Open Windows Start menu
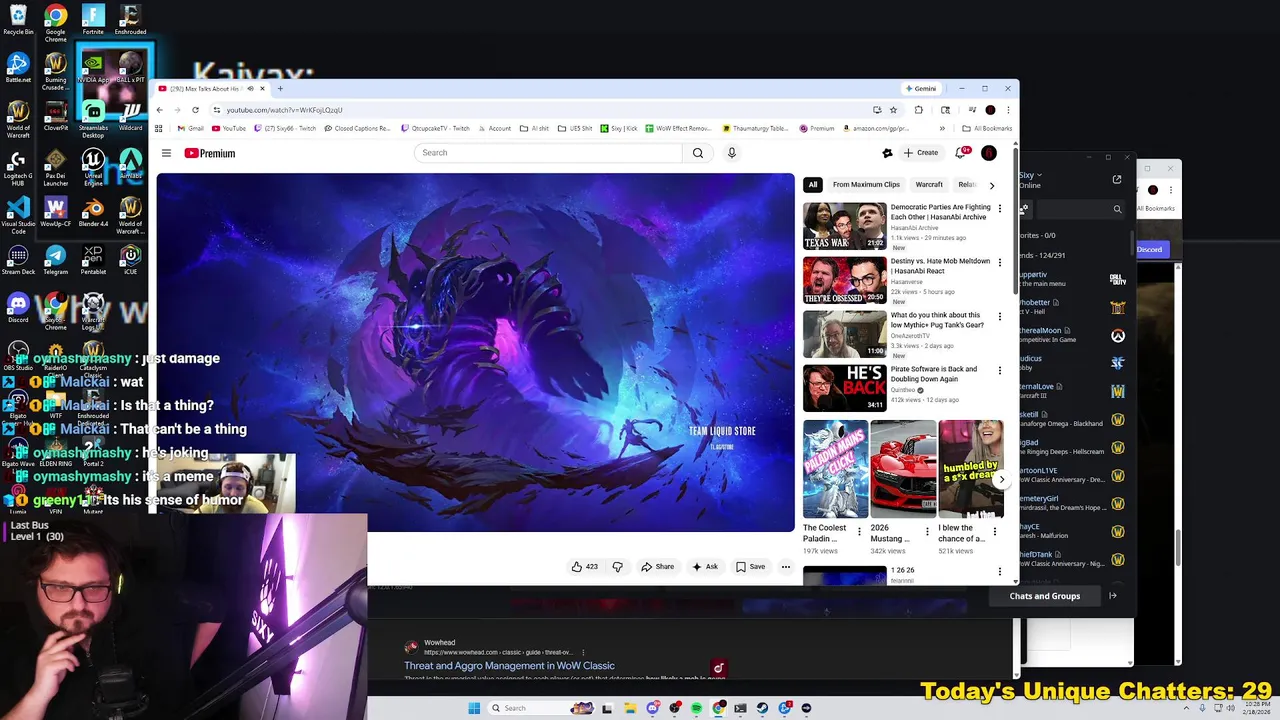The image size is (1280, 720). pyautogui.click(x=474, y=708)
